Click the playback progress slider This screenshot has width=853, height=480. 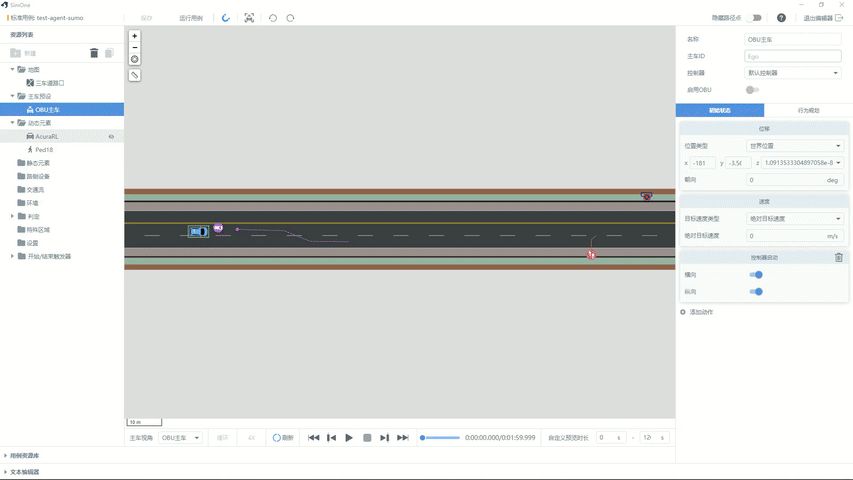(x=440, y=438)
